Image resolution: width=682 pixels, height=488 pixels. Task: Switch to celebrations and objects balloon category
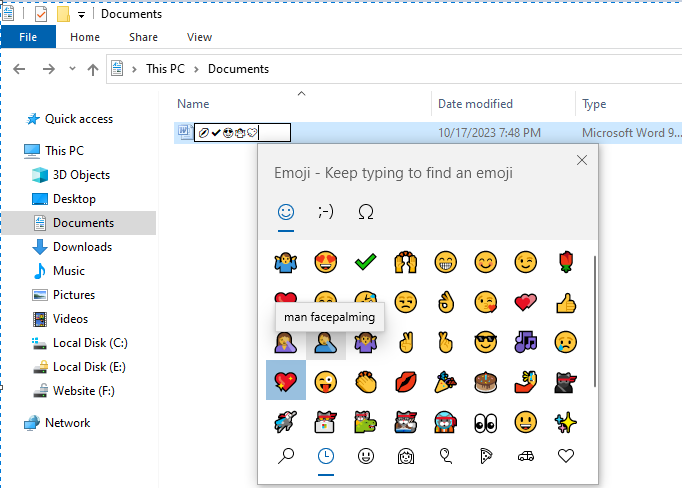[x=446, y=456]
